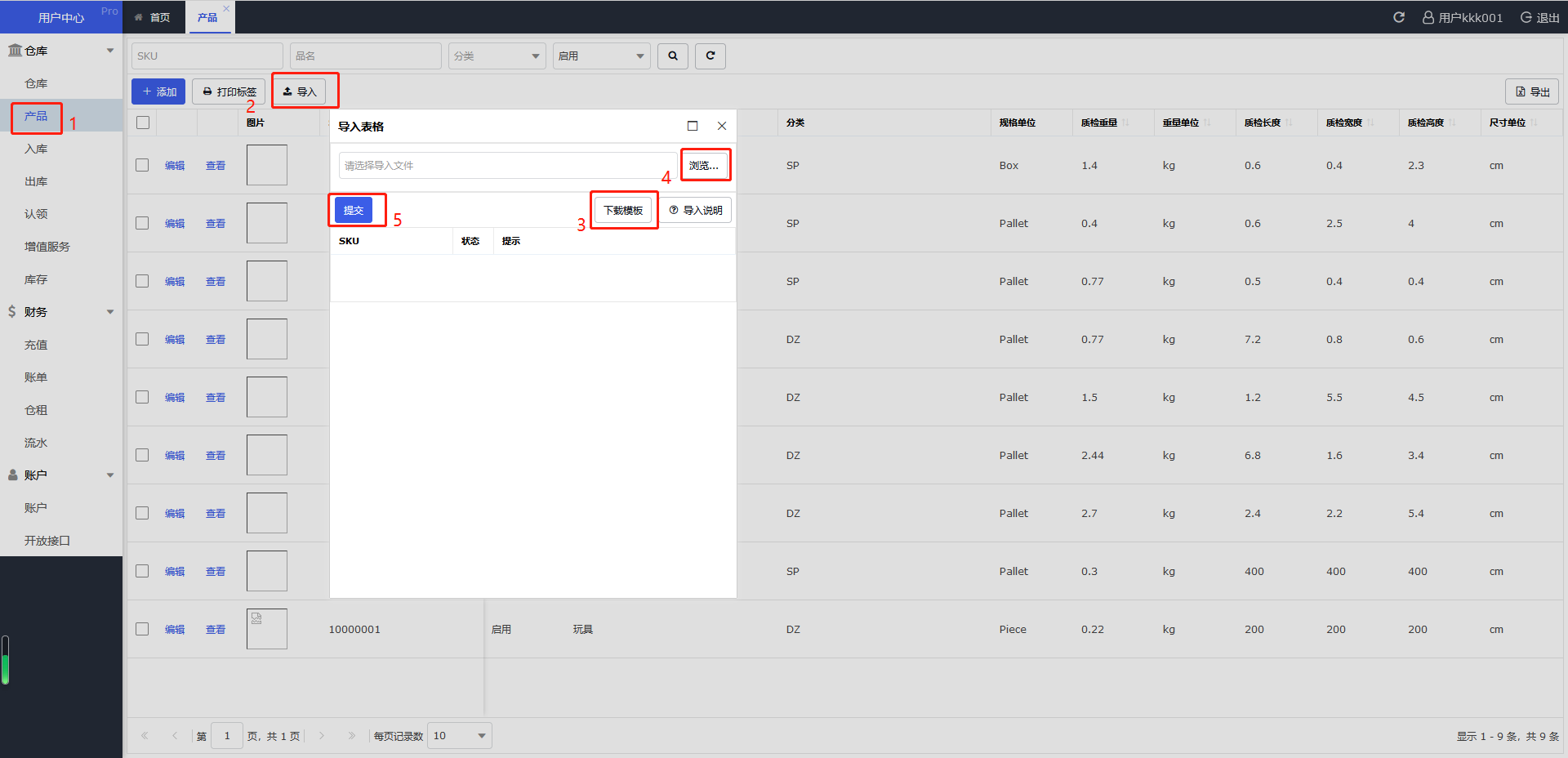Click the 添加 add button

point(158,91)
